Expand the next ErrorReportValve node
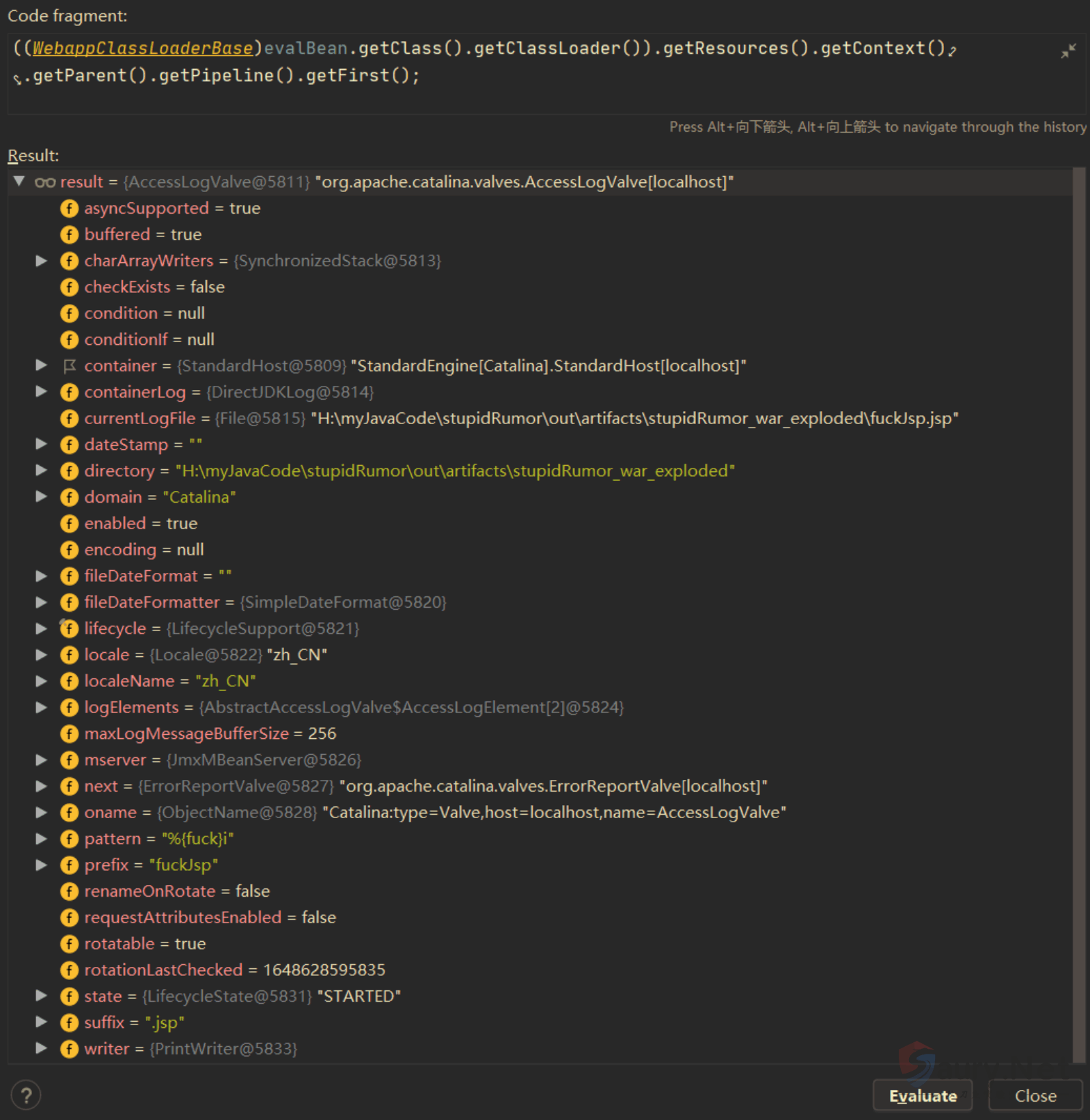The width and height of the screenshot is (1090, 1120). (41, 787)
